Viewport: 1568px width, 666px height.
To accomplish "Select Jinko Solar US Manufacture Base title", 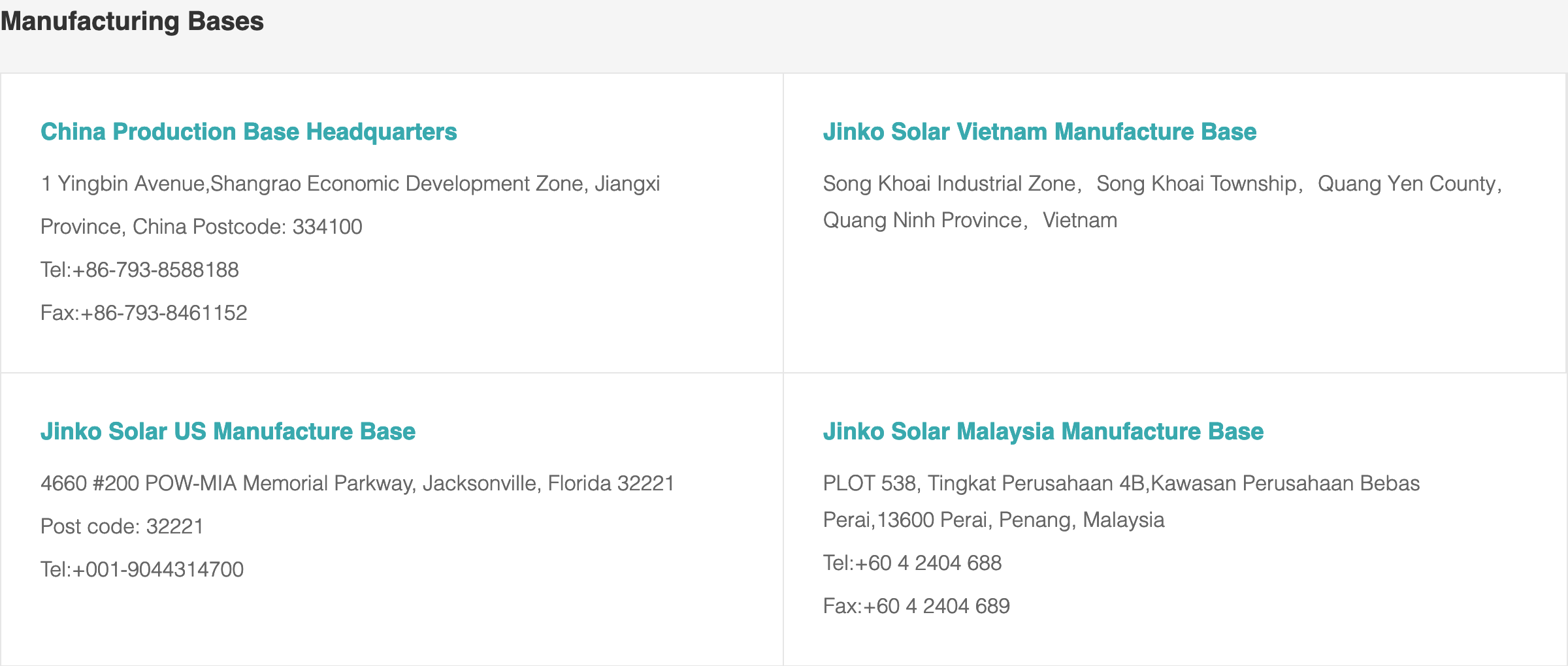I will click(227, 432).
